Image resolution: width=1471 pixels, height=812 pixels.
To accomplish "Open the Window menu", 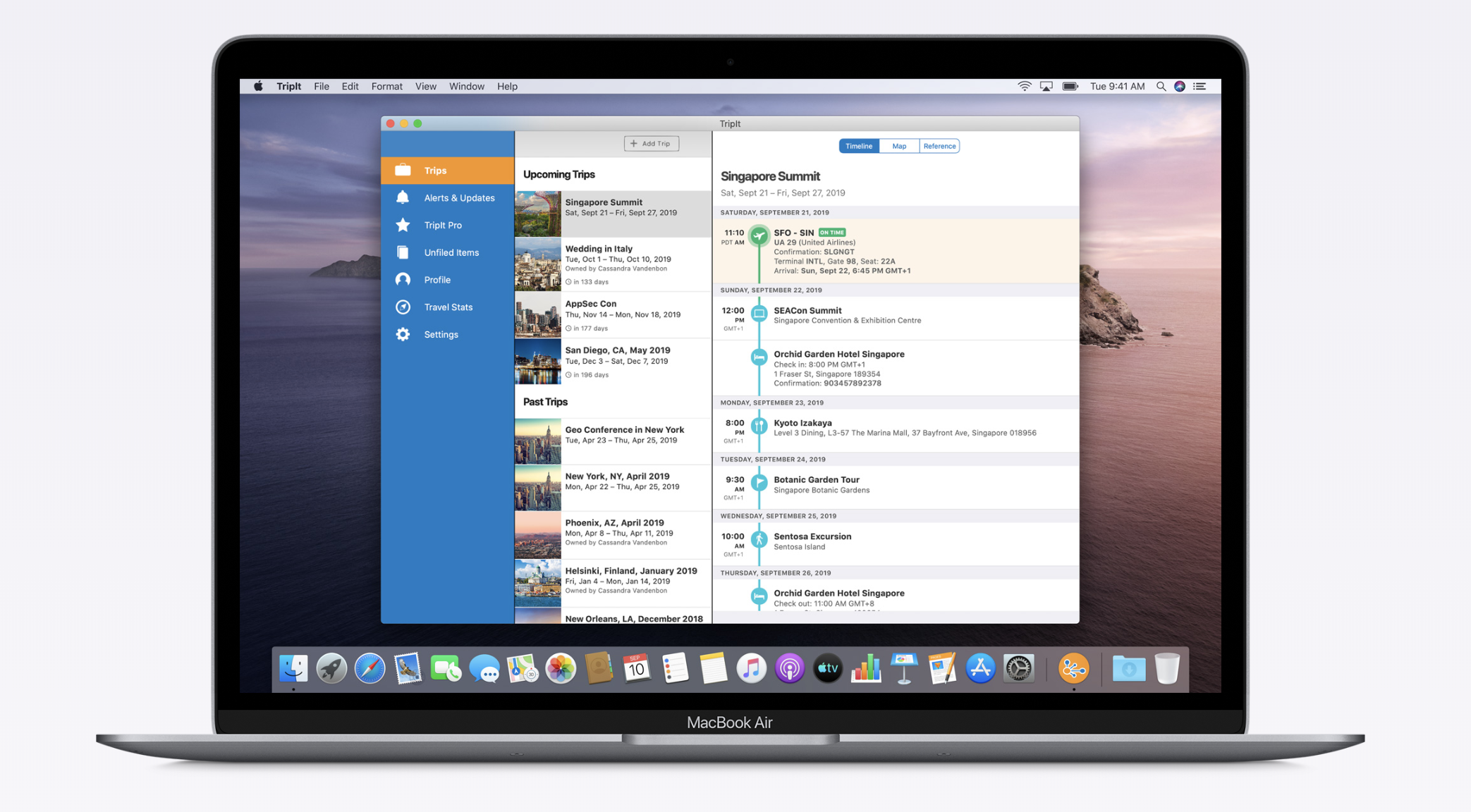I will click(466, 86).
